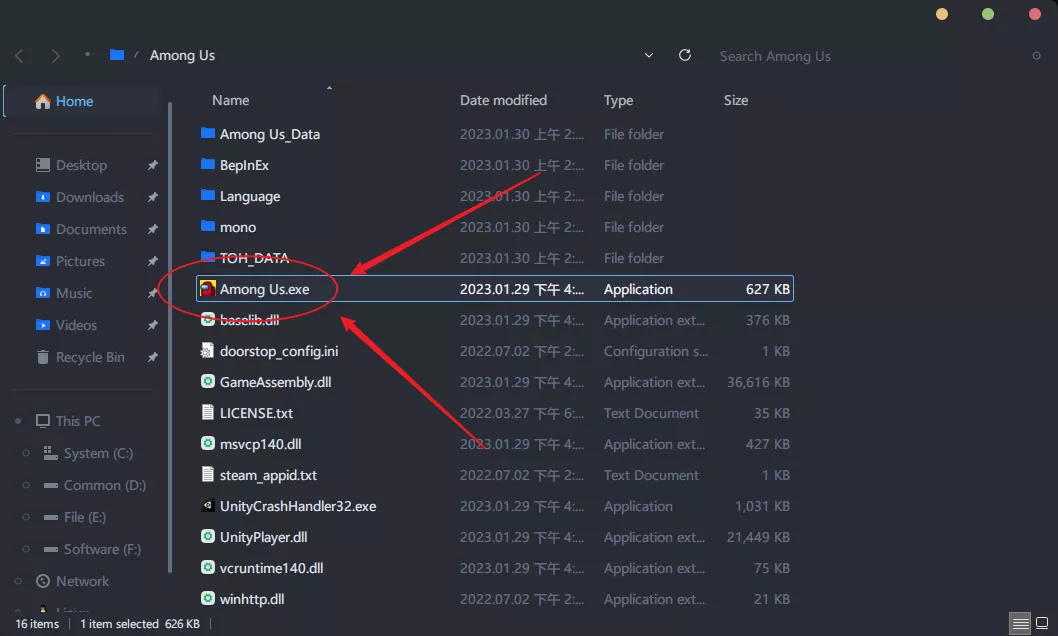The image size is (1058, 636).
Task: Click the Among Us.exe application icon
Action: point(207,289)
